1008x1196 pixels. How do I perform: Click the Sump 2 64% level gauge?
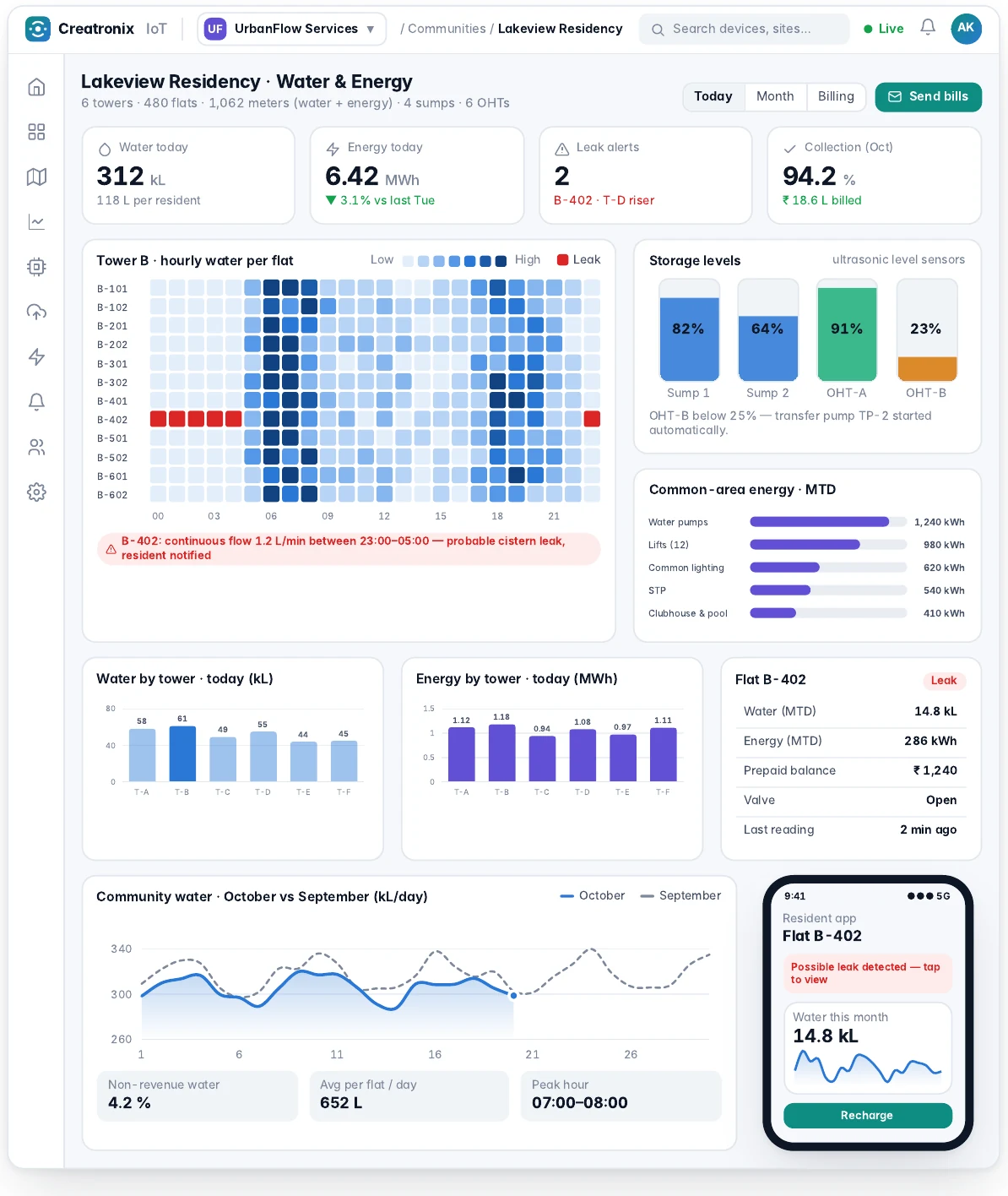tap(768, 330)
